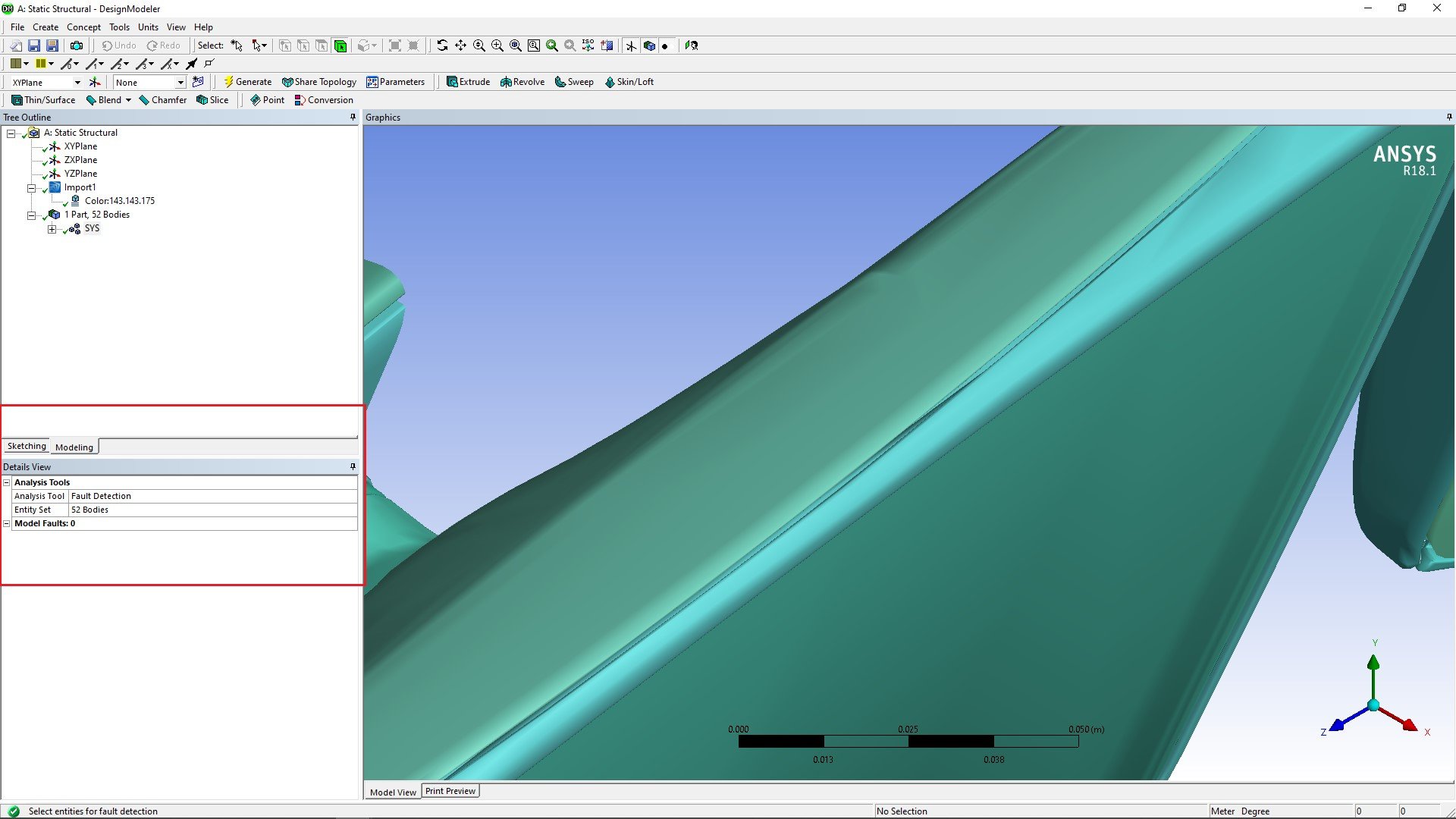The height and width of the screenshot is (819, 1456).
Task: Click the Extrude tool
Action: click(468, 82)
